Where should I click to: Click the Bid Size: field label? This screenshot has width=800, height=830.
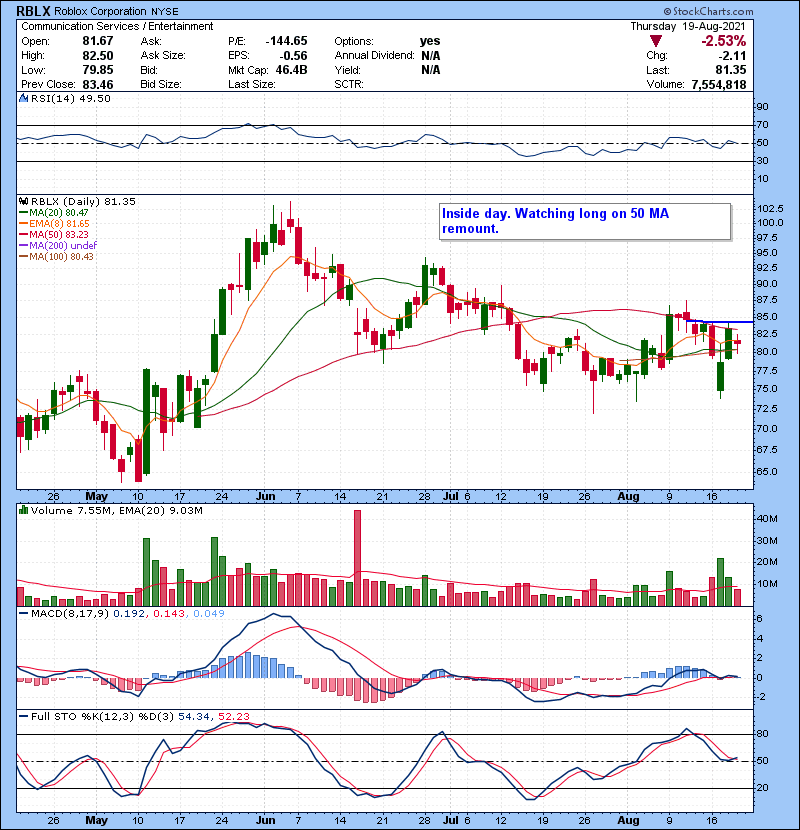[x=161, y=84]
